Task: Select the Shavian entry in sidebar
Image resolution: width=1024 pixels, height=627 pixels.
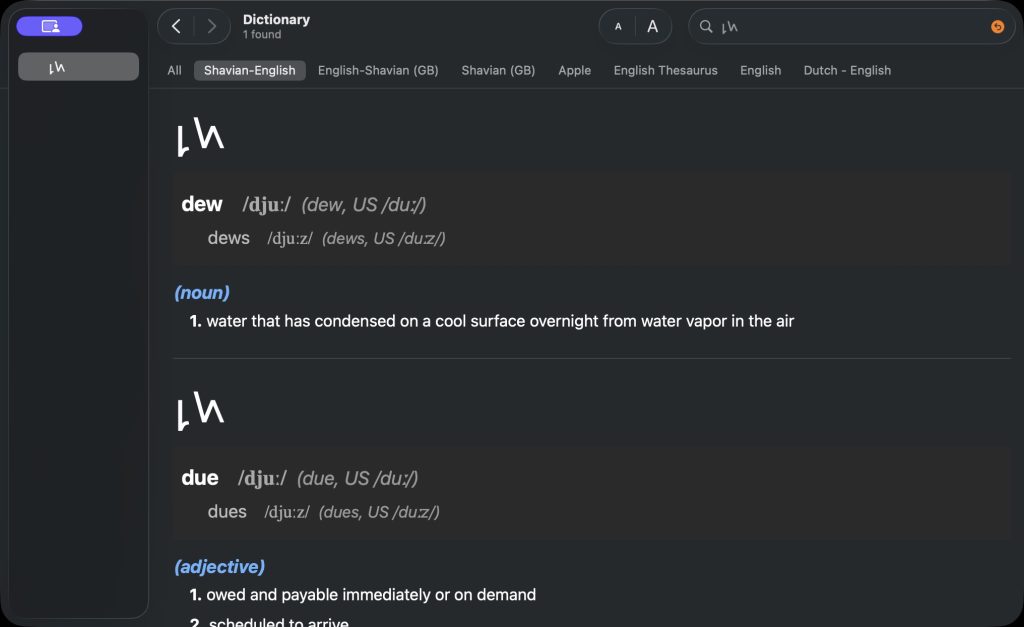Action: coord(78,67)
